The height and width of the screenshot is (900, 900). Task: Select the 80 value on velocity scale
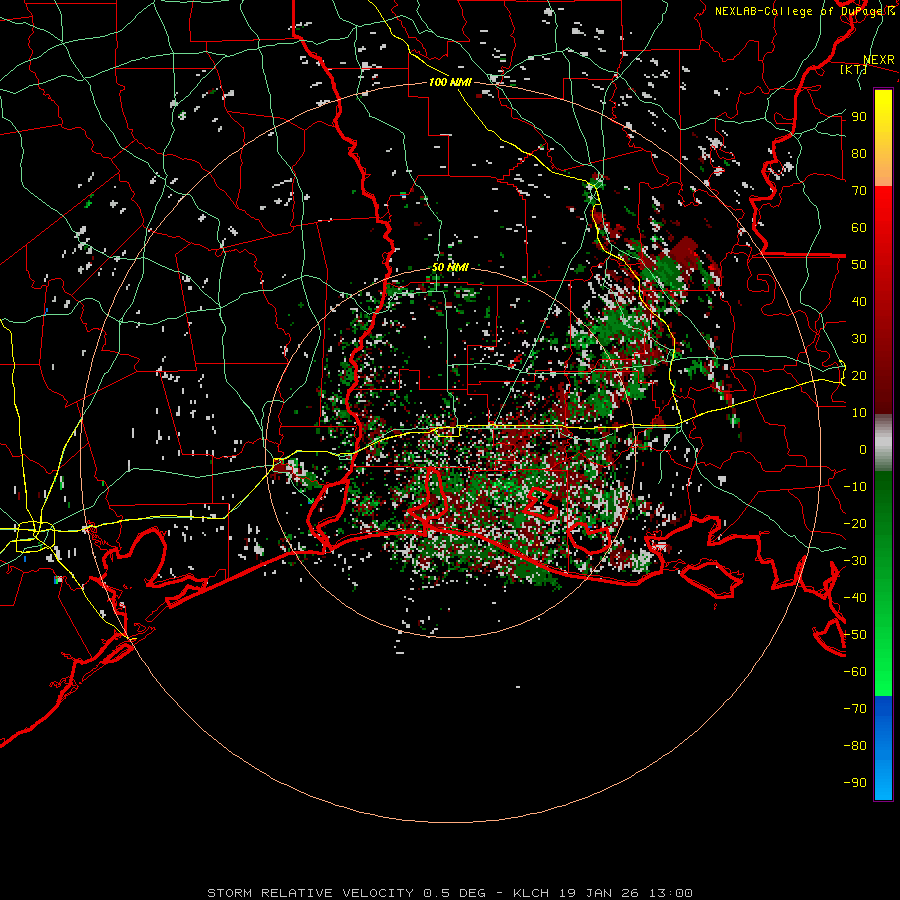[x=859, y=154]
